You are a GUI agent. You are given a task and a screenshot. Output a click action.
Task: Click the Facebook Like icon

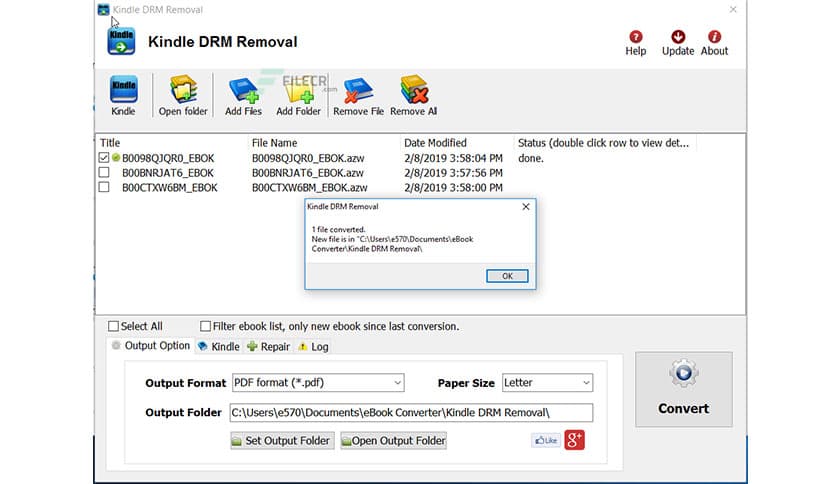click(x=546, y=440)
